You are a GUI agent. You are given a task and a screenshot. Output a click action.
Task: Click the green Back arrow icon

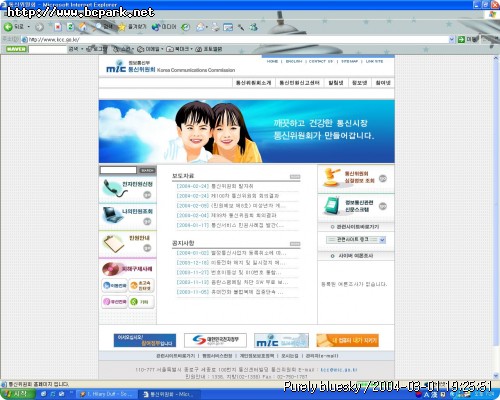click(x=8, y=27)
